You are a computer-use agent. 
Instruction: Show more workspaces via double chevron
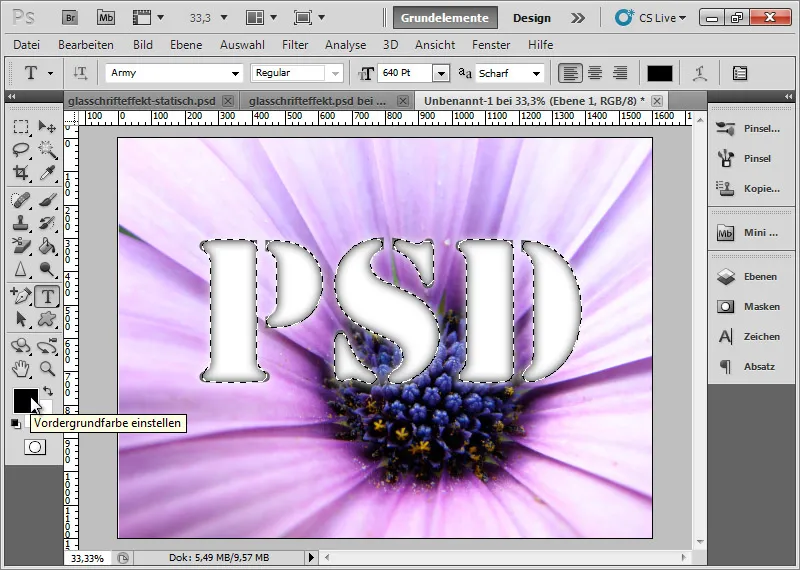click(578, 18)
